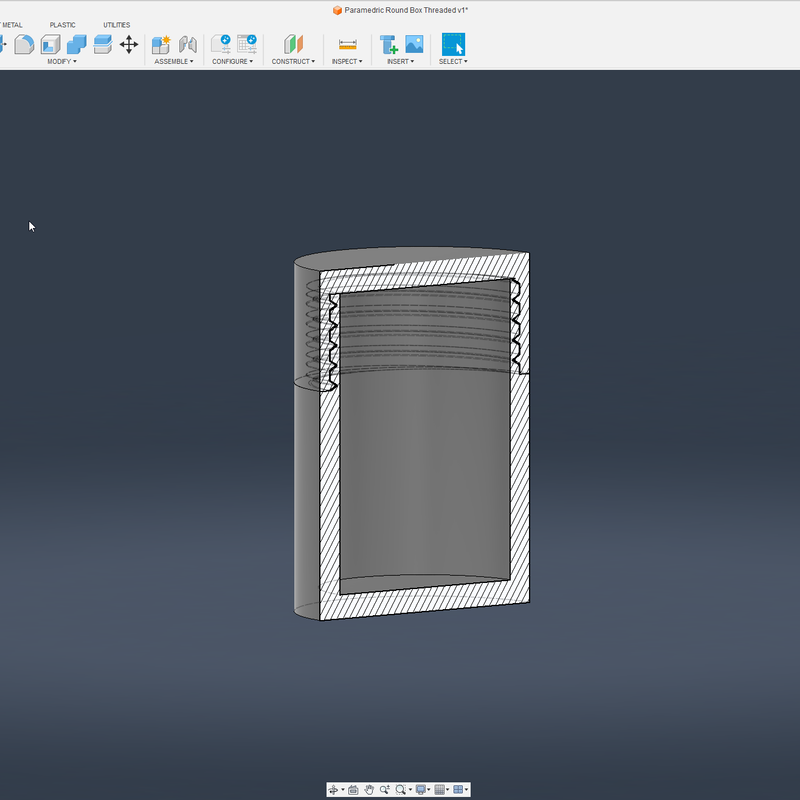The width and height of the screenshot is (800, 800).
Task: Open the INSPECT dropdown menu
Action: (x=347, y=62)
